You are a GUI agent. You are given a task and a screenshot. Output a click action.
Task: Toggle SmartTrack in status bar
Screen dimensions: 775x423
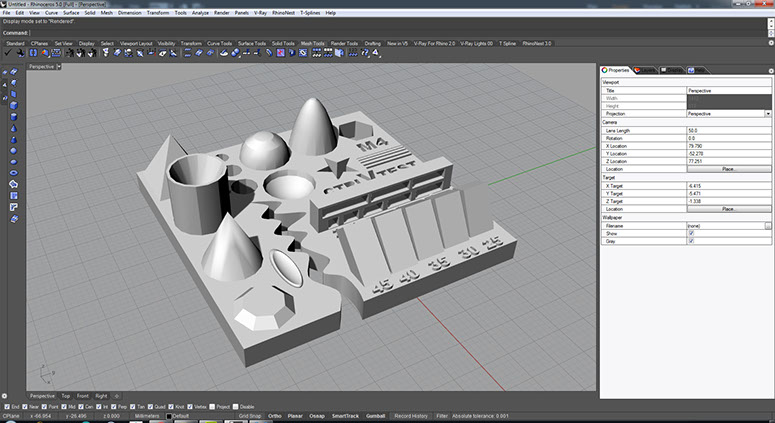(x=345, y=416)
